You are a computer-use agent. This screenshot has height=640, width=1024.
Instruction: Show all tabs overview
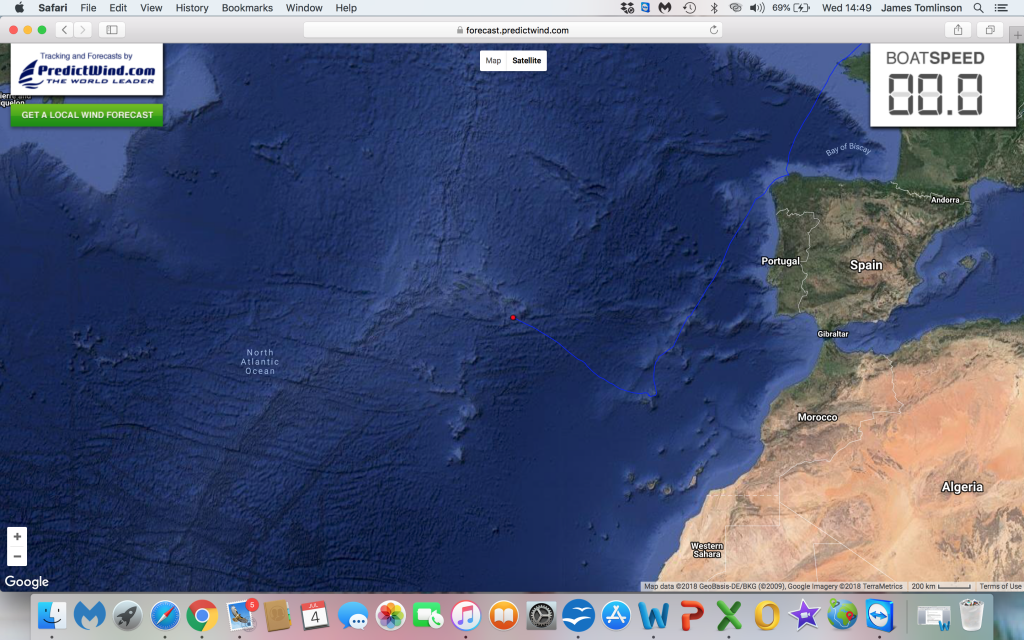990,30
